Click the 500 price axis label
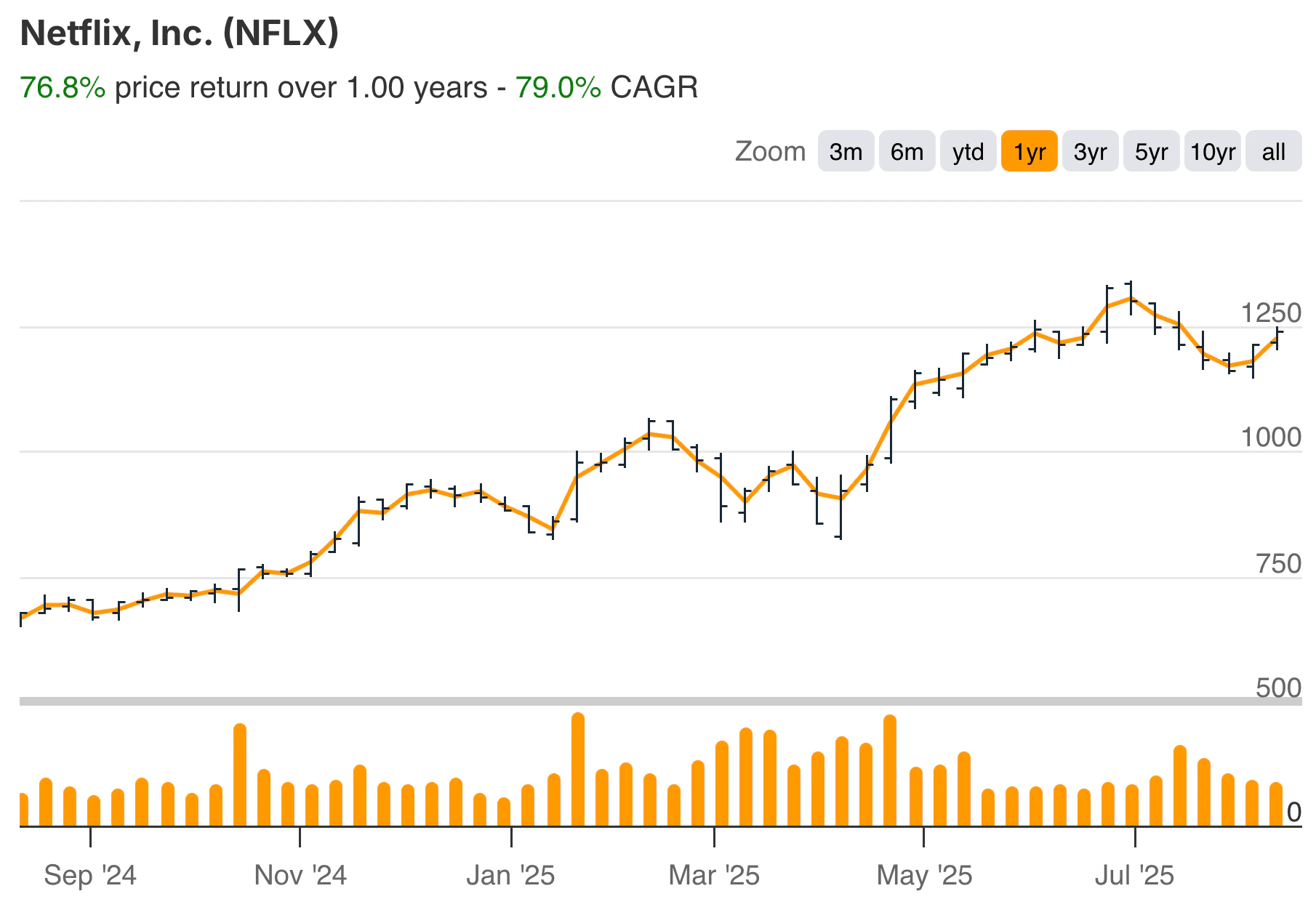 coord(1279,688)
